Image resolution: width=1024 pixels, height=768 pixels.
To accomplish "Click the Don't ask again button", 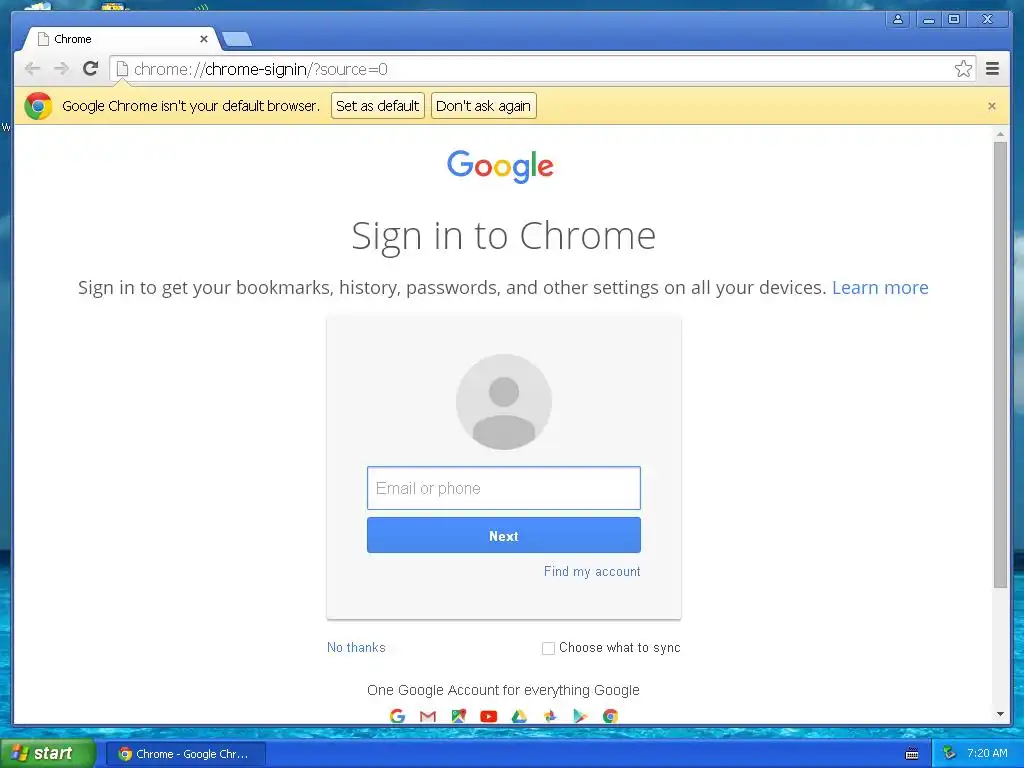I will click(483, 106).
